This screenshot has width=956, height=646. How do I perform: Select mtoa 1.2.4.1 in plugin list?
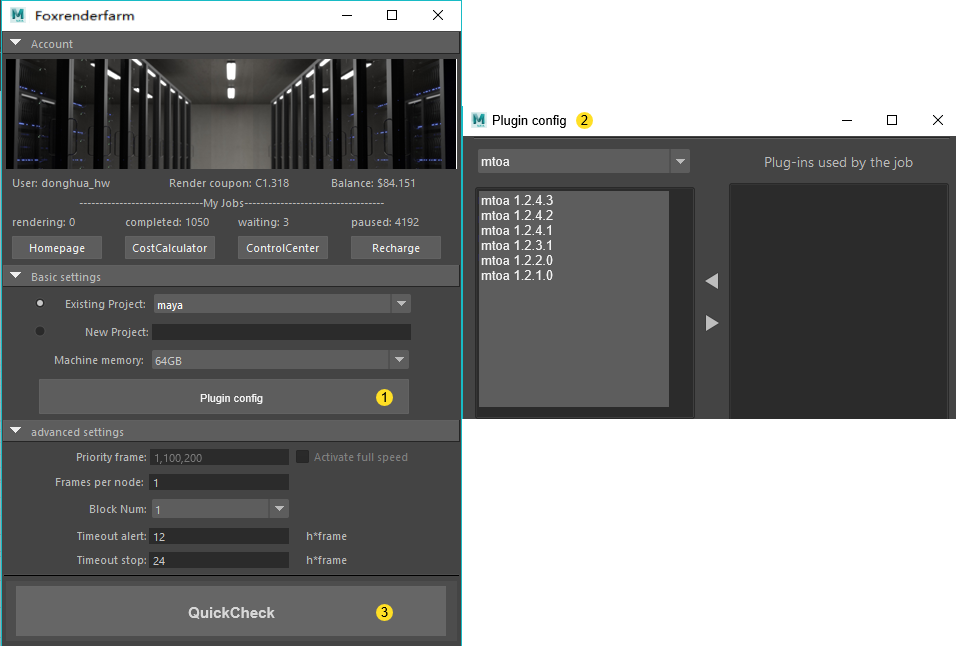click(x=516, y=230)
